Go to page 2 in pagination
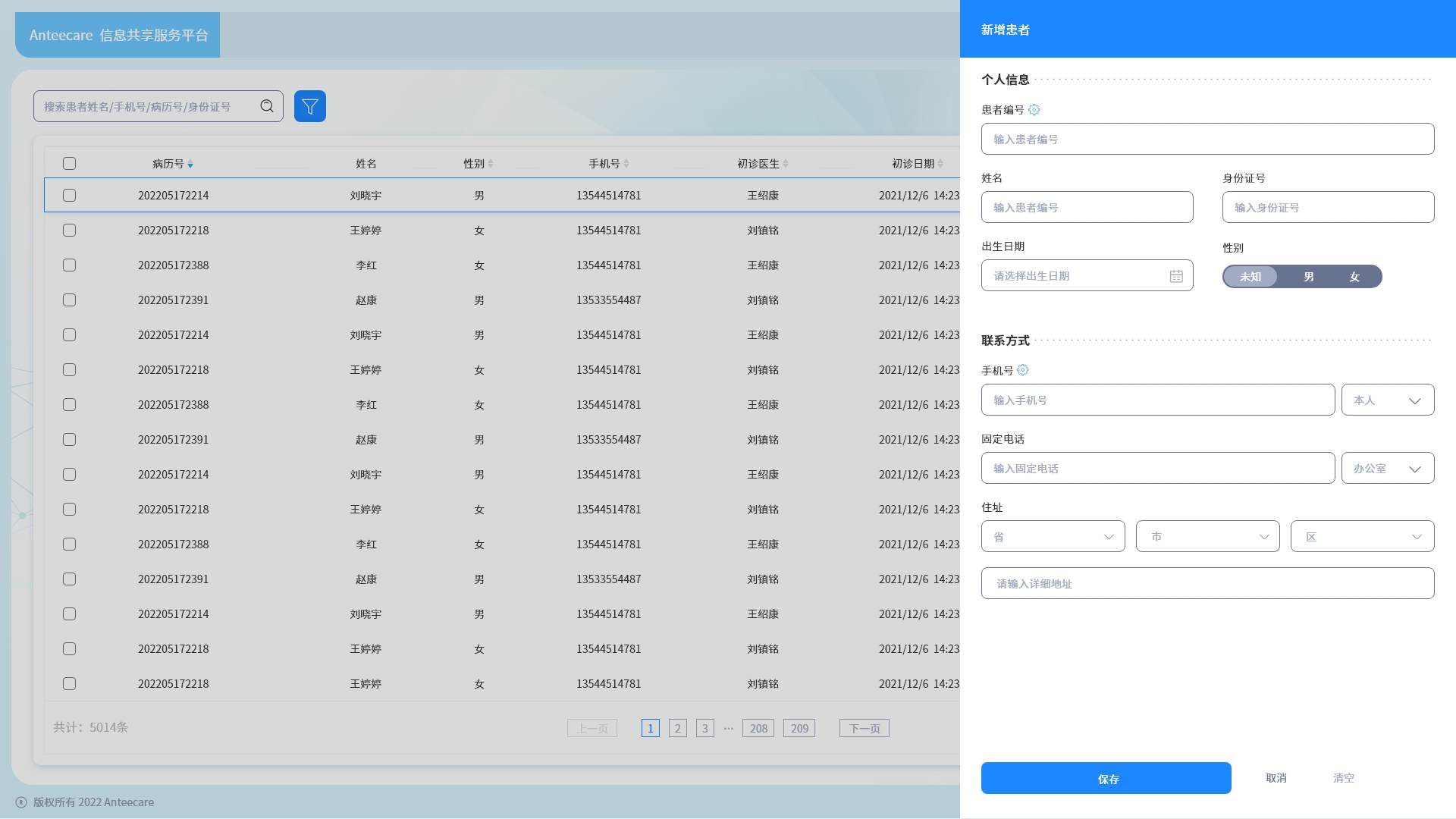The width and height of the screenshot is (1456, 819). click(x=678, y=729)
